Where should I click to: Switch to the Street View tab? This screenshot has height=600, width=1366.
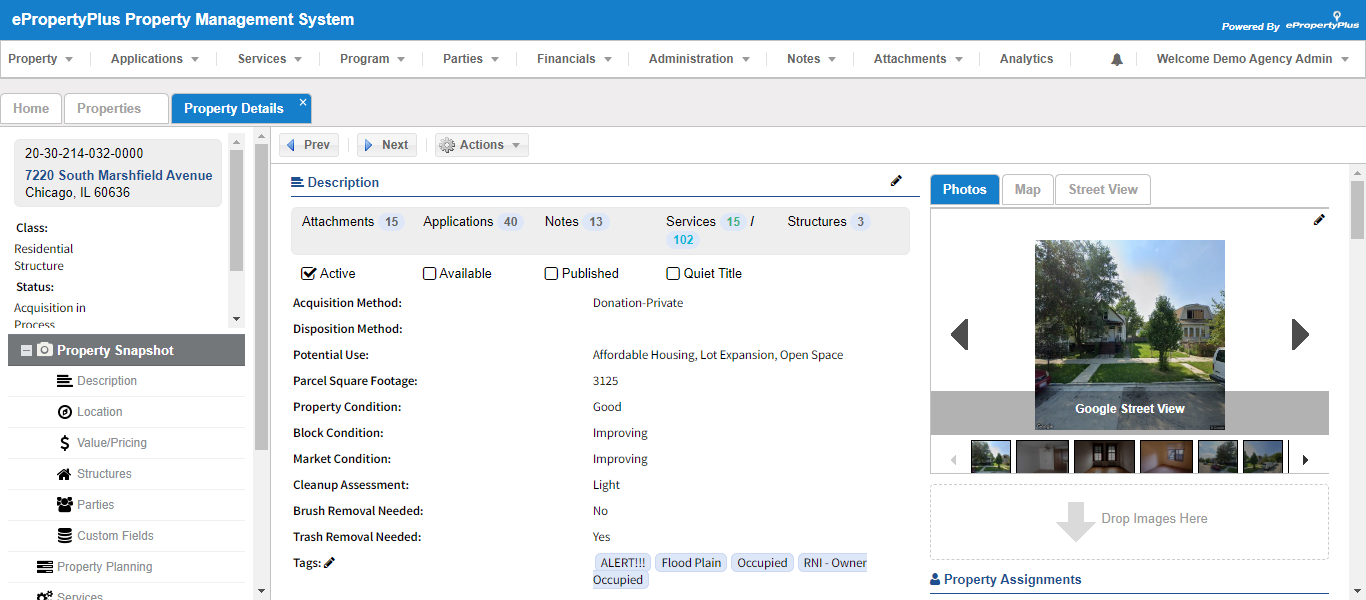coord(1102,189)
